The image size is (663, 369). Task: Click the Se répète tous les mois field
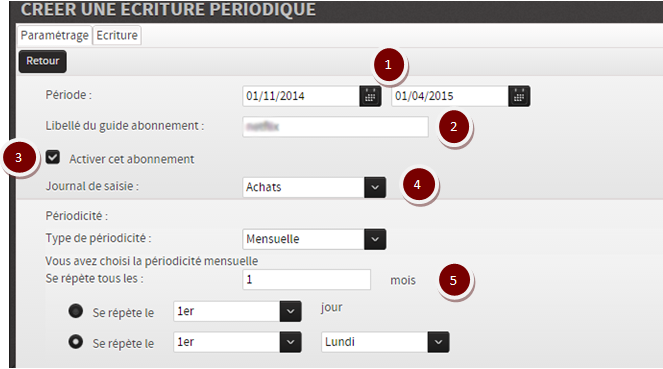tap(307, 279)
